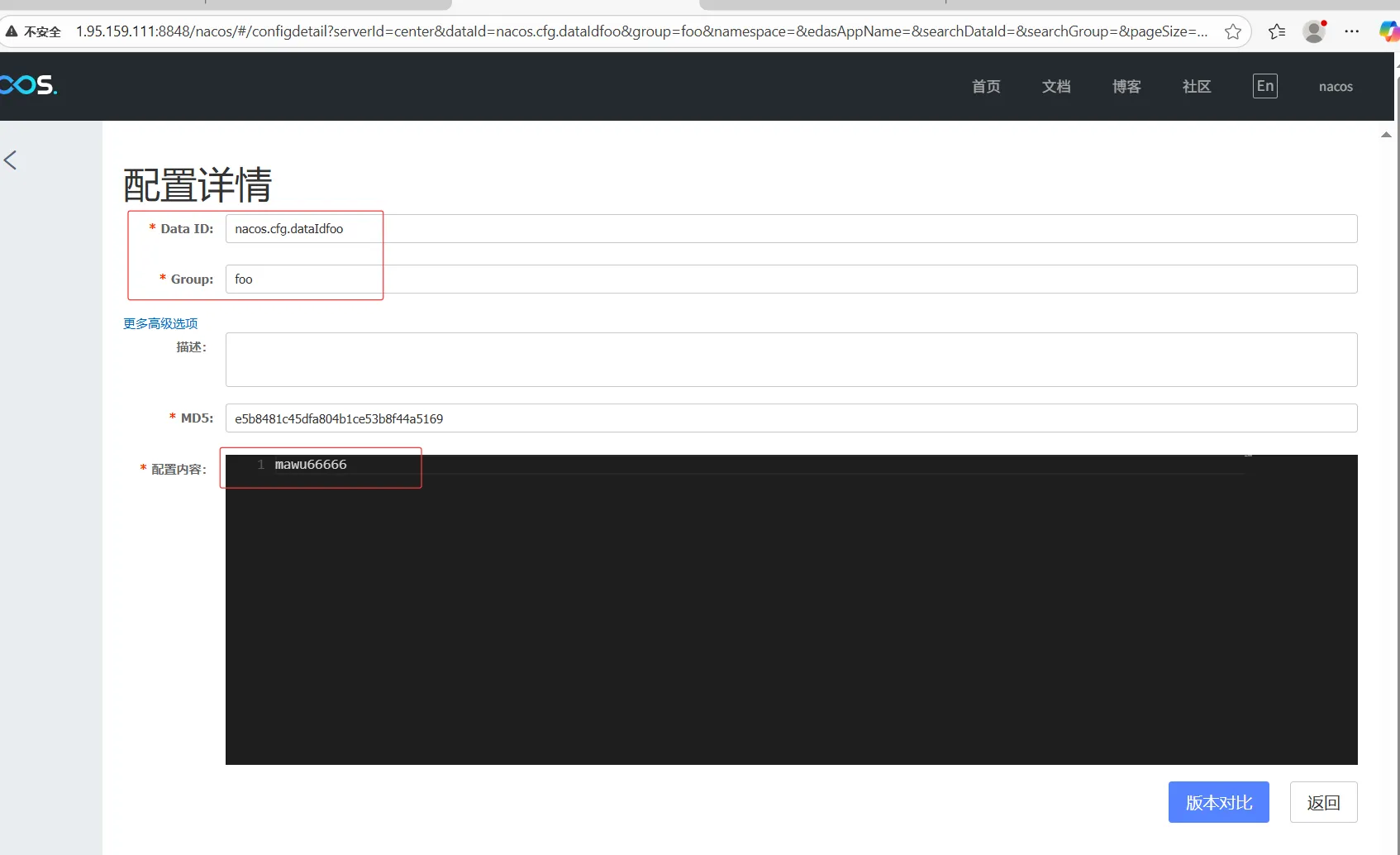1400x855 pixels.
Task: Open the 博客 nav item
Action: tap(1126, 86)
